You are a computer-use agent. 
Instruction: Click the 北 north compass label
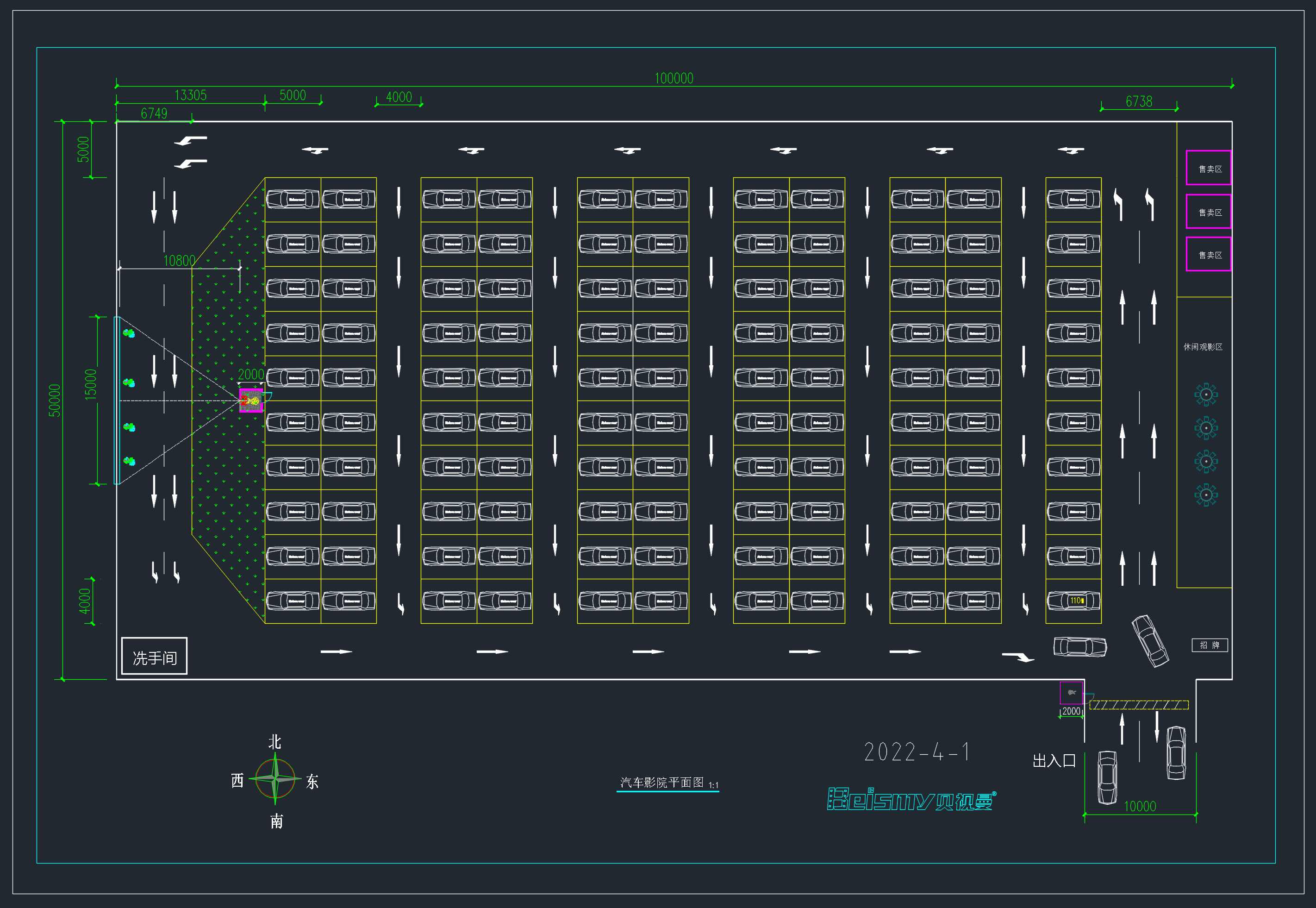[x=274, y=742]
